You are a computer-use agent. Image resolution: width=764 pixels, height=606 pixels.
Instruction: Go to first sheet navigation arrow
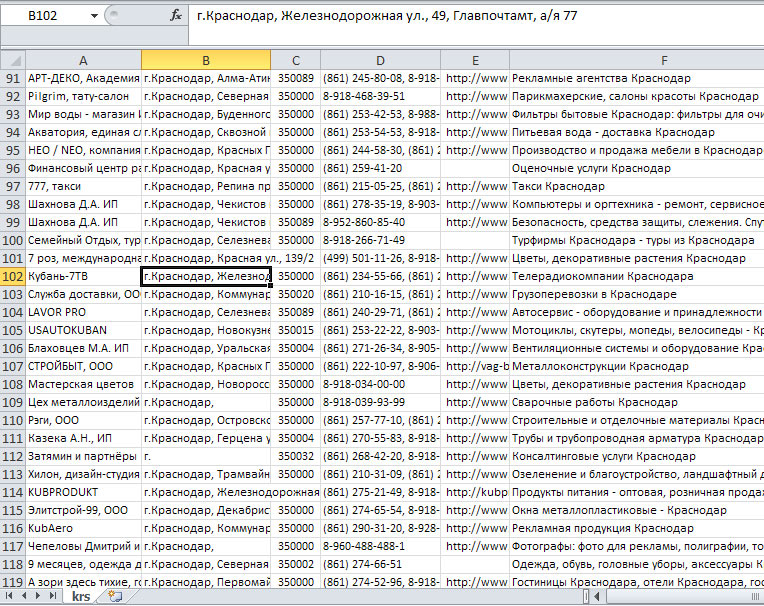click(x=9, y=595)
